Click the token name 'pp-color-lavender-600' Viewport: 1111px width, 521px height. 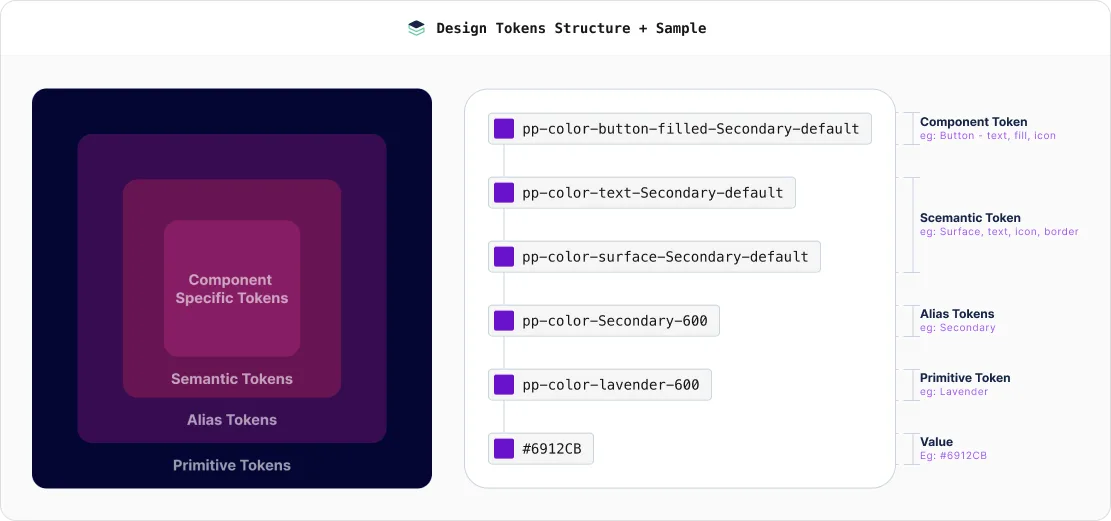coord(611,385)
